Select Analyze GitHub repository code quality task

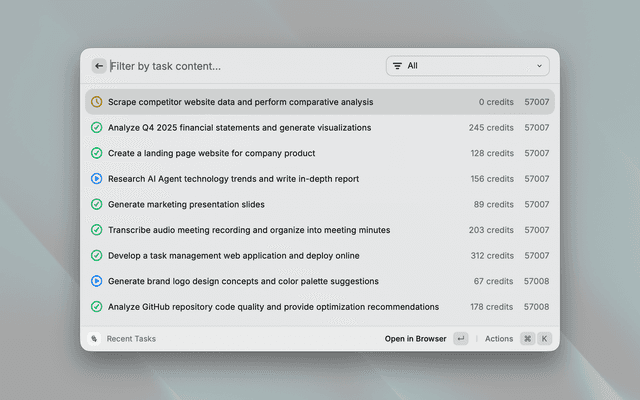pos(273,307)
